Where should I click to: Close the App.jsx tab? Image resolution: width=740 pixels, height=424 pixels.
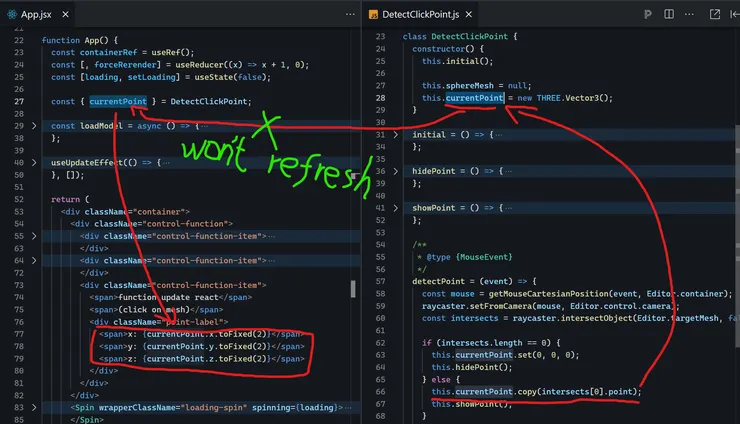click(66, 15)
